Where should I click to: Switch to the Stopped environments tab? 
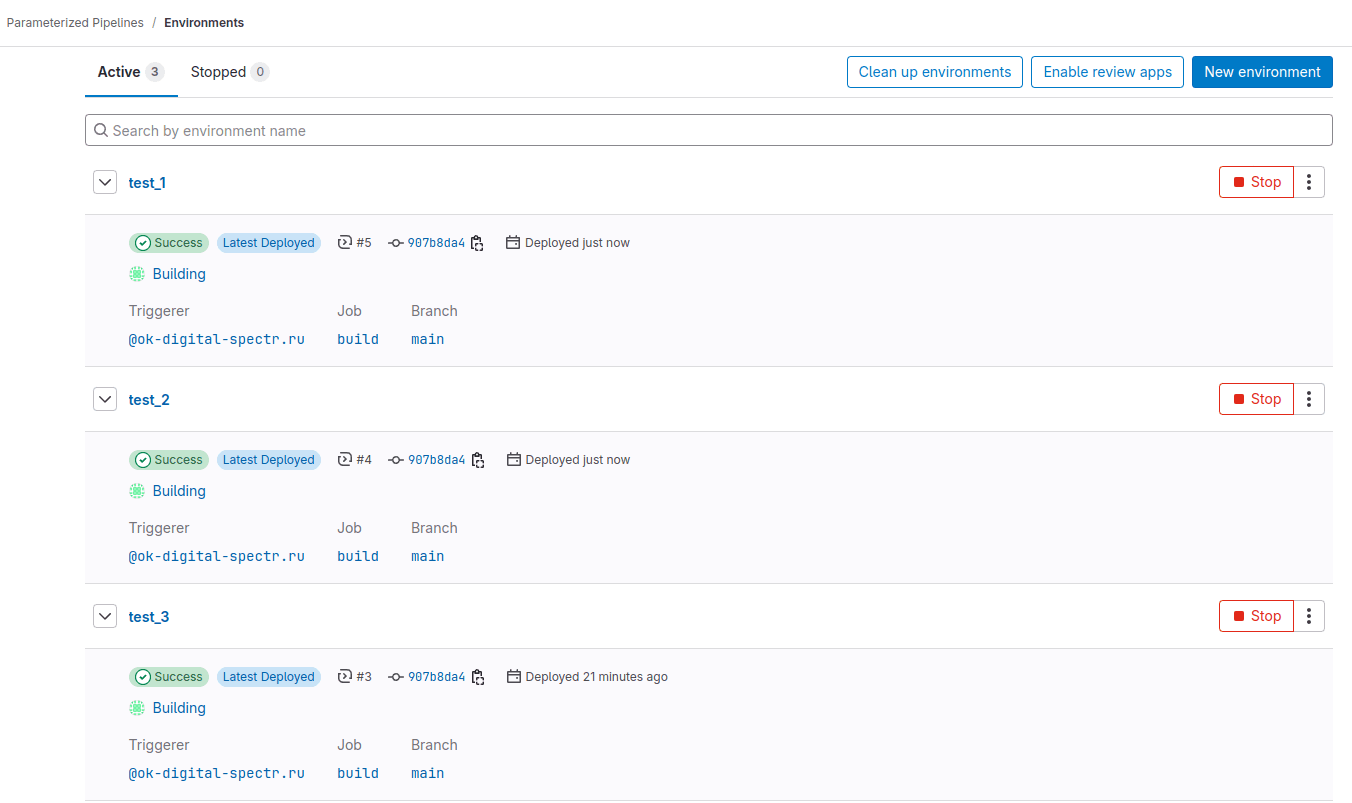[x=229, y=72]
